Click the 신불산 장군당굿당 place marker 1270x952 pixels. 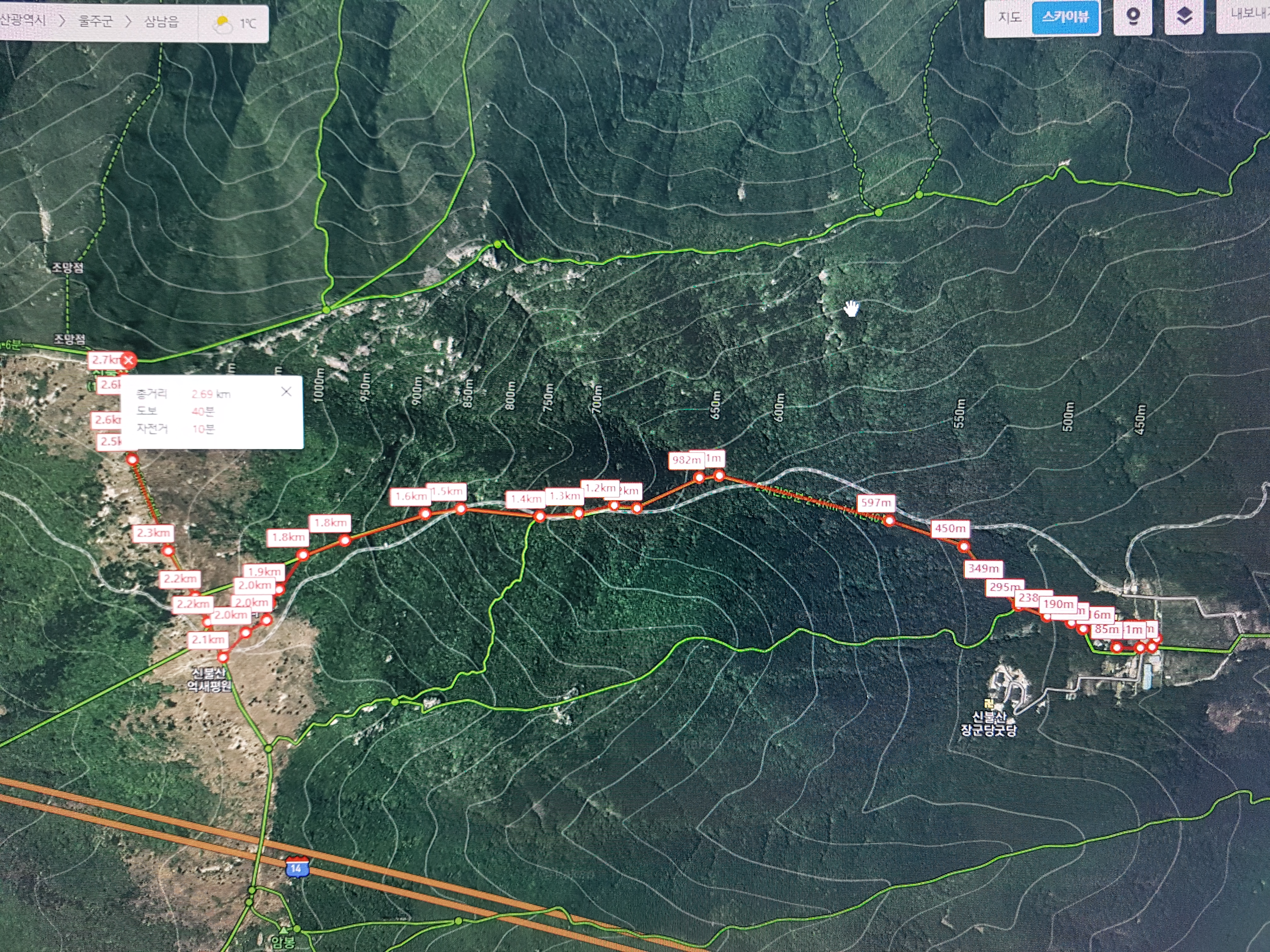[x=989, y=704]
